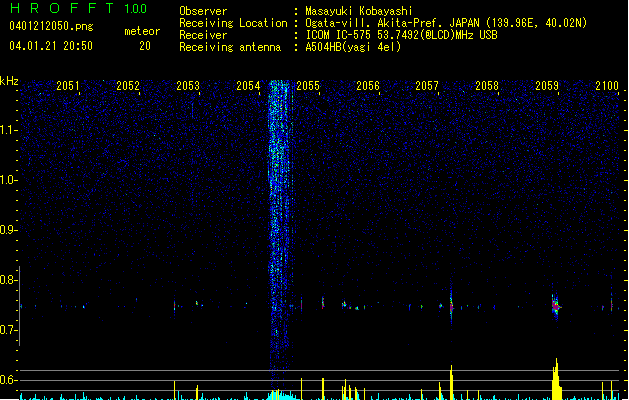Click the 2051 time marker
Viewport: 629px width, 400px height.
[x=68, y=86]
